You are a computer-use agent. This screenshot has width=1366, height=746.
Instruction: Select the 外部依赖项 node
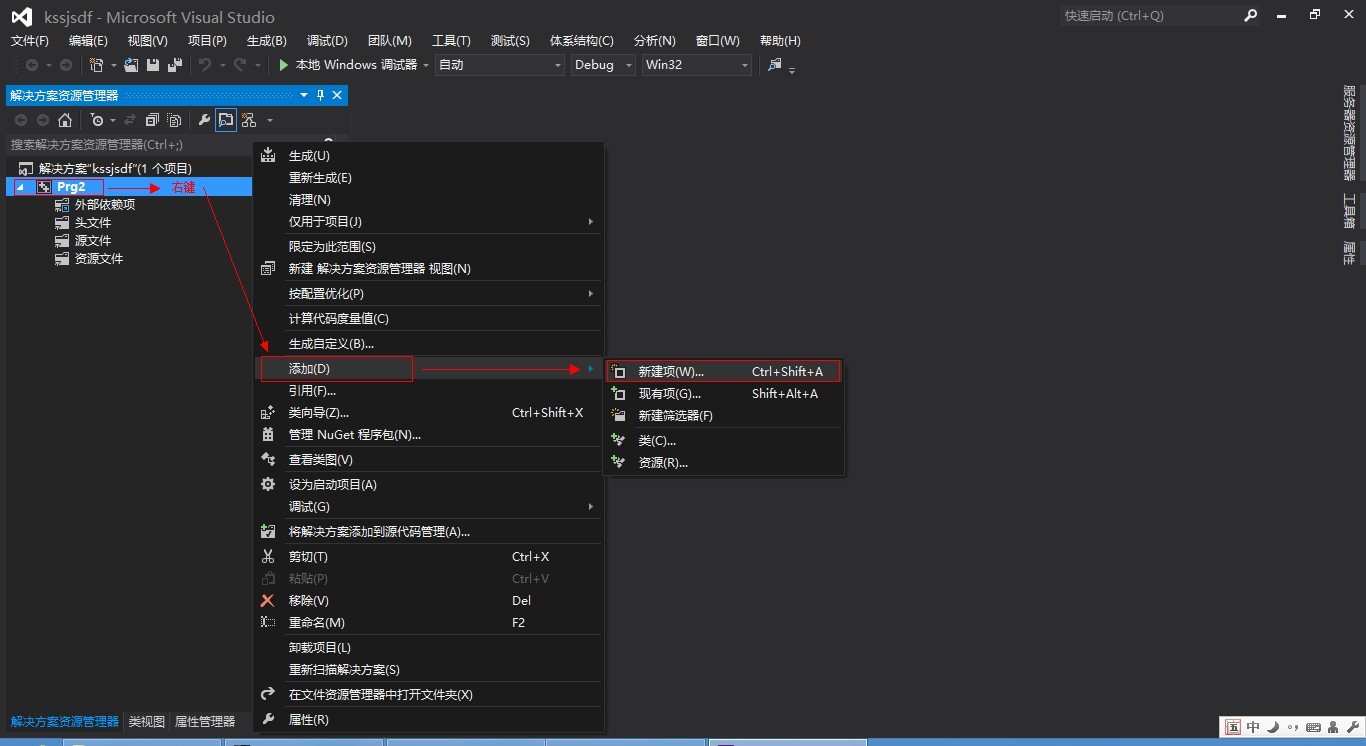coord(105,205)
